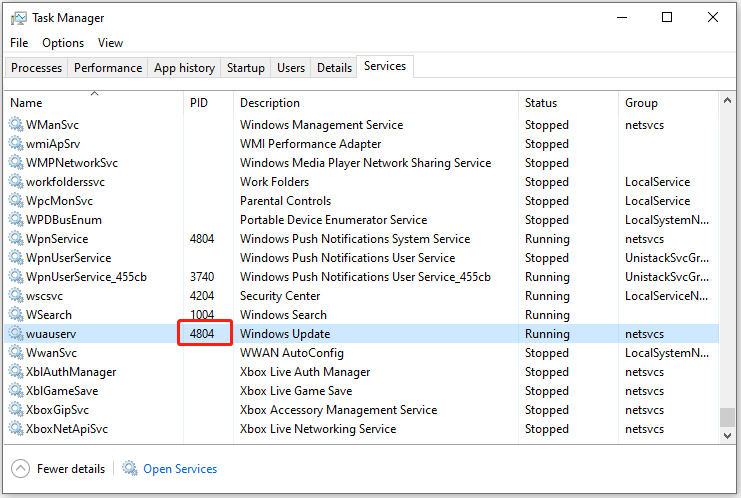Sort services by Name column header
Screen dimensions: 741x498
click(27, 103)
